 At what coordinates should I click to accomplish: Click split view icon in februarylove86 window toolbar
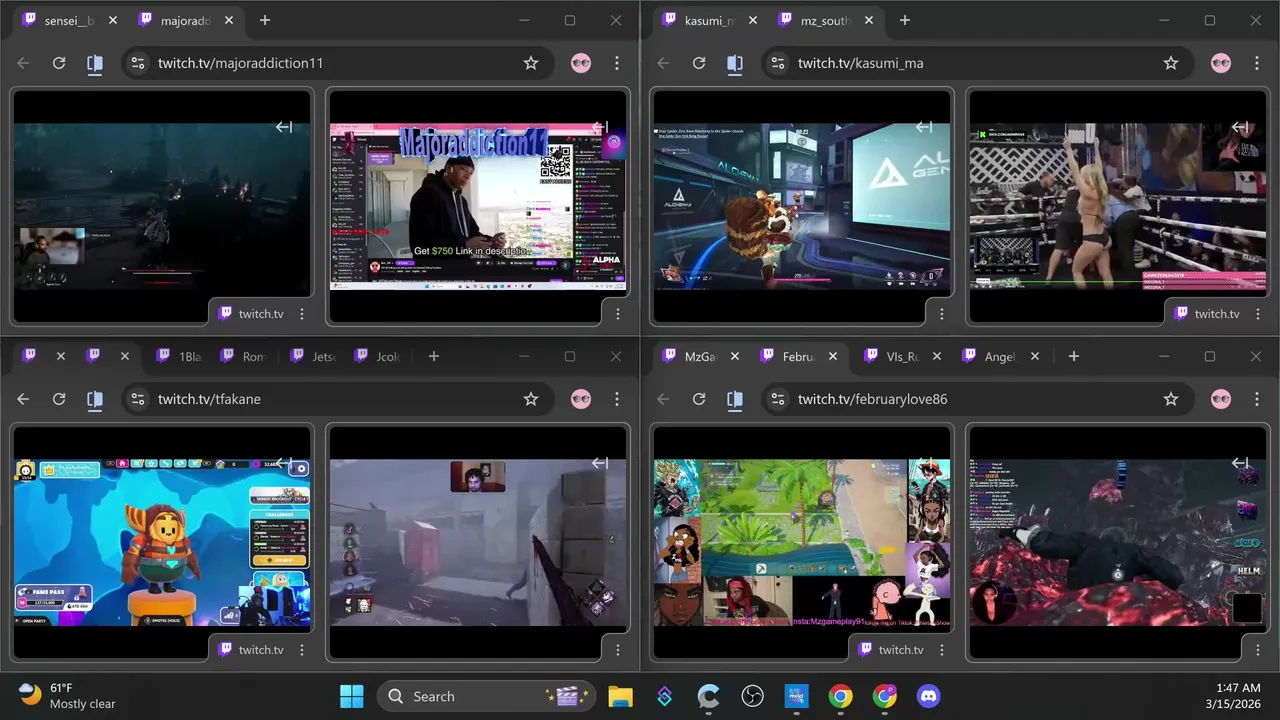[735, 399]
